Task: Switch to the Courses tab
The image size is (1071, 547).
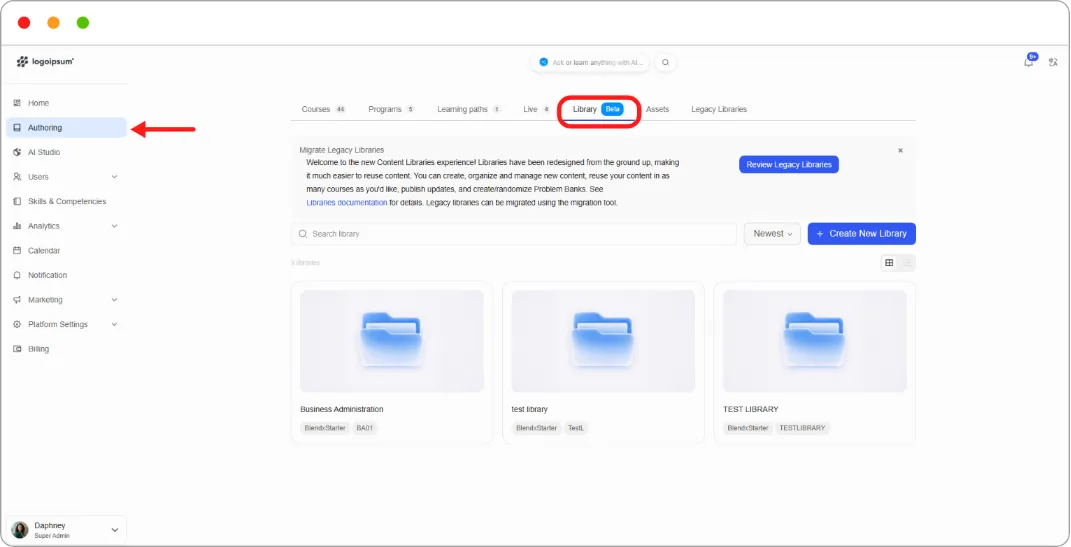Action: (x=324, y=109)
